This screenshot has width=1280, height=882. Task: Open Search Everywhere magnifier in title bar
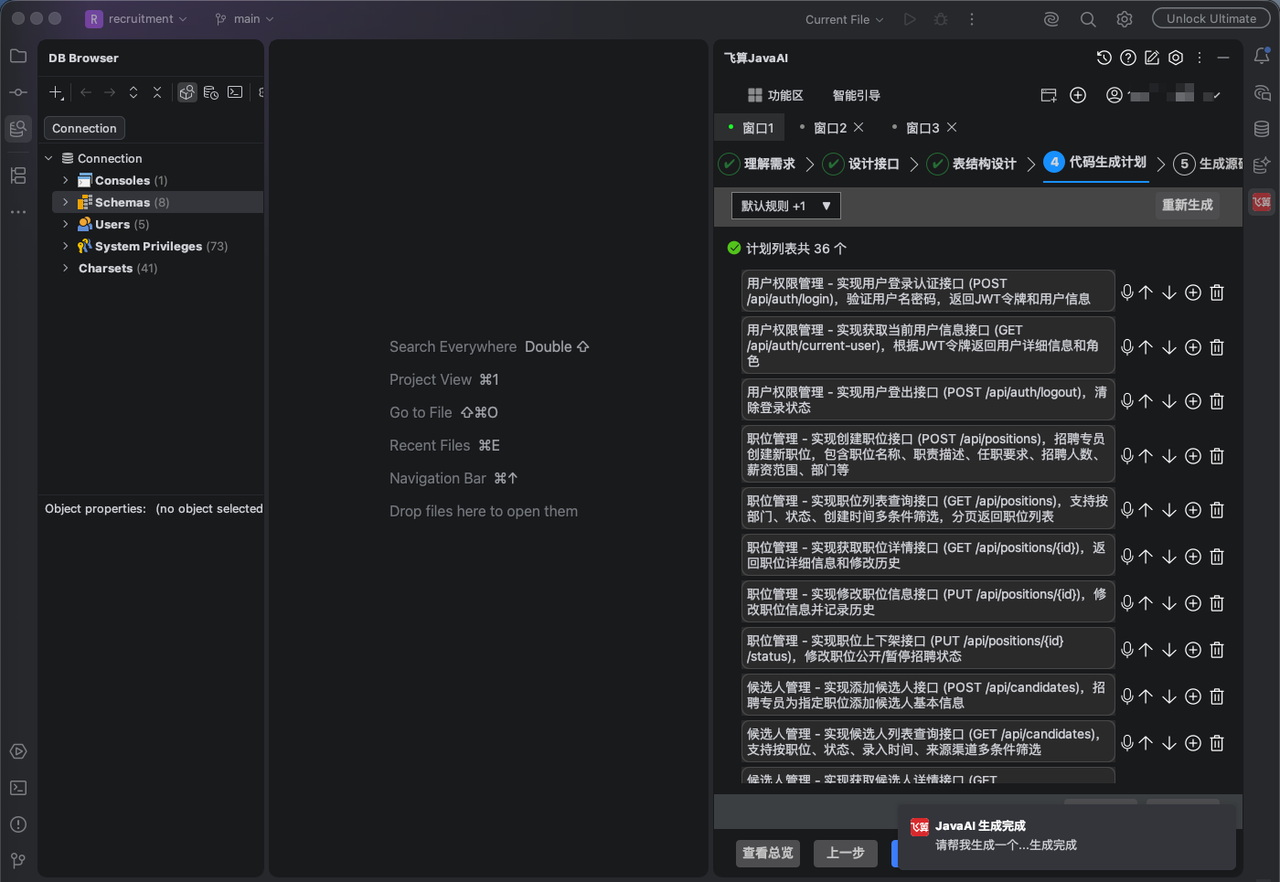point(1088,19)
